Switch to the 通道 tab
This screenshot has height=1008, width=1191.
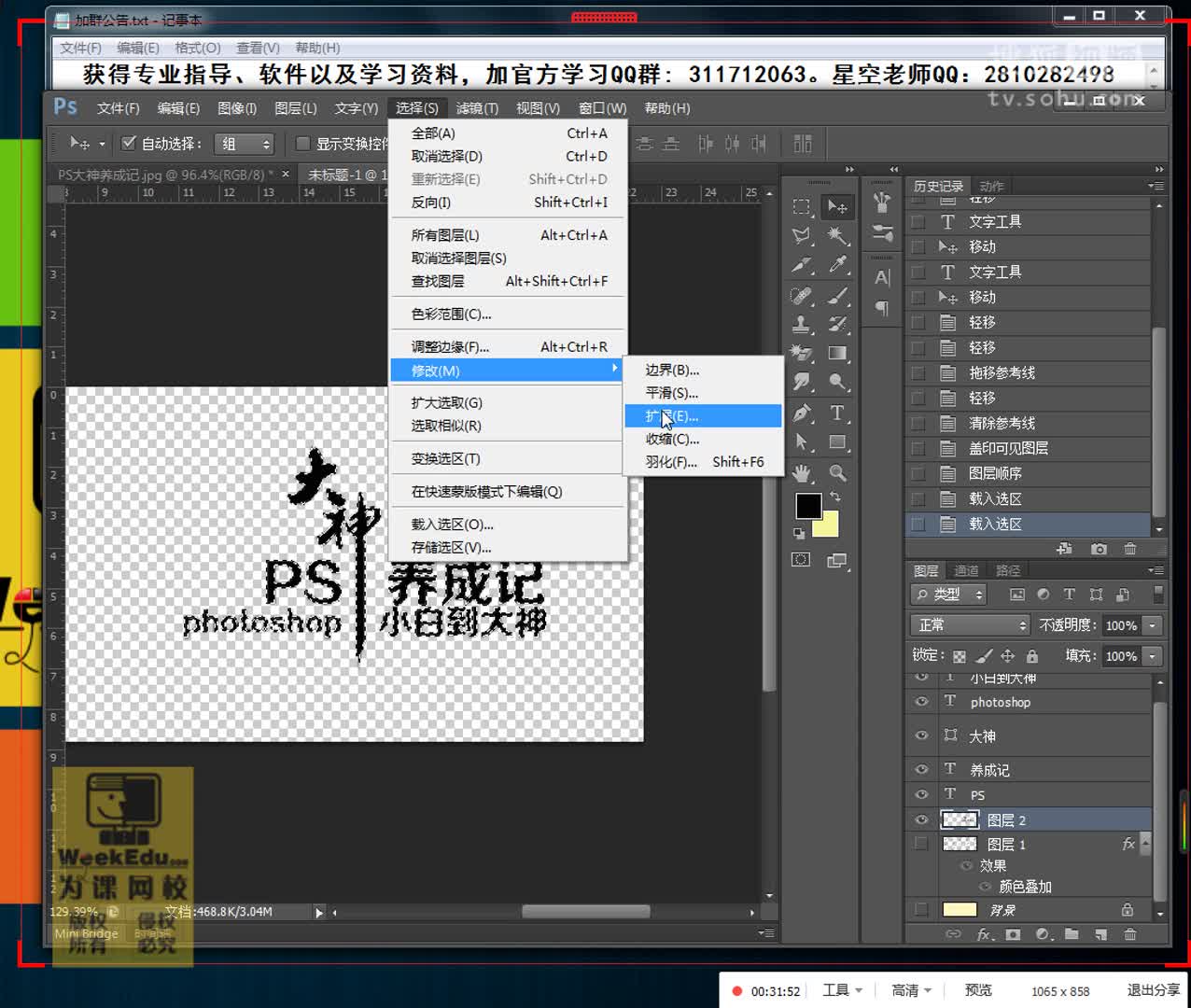(966, 570)
